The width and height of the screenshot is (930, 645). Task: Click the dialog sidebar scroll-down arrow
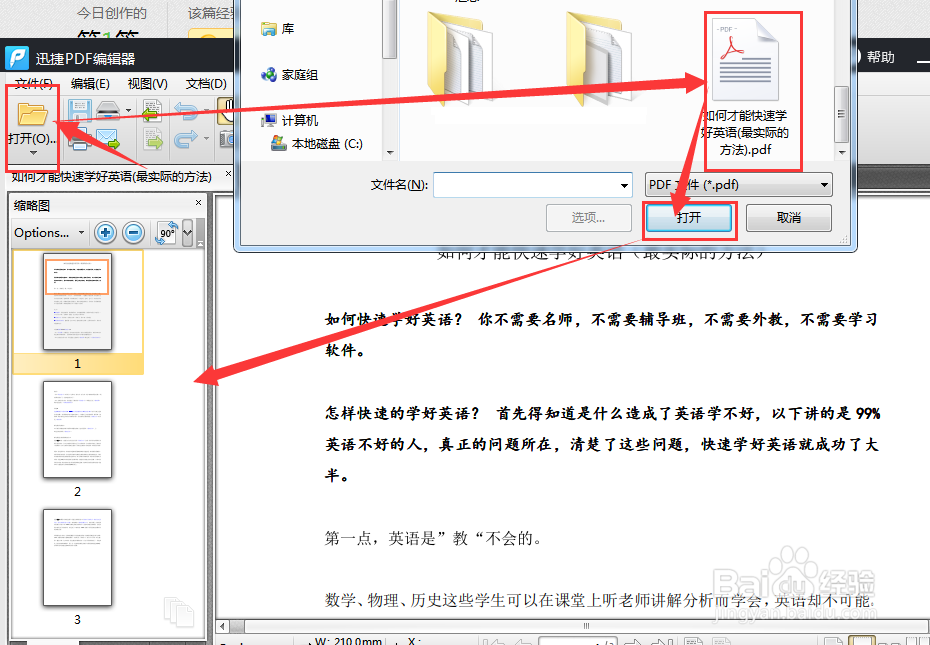pyautogui.click(x=390, y=153)
